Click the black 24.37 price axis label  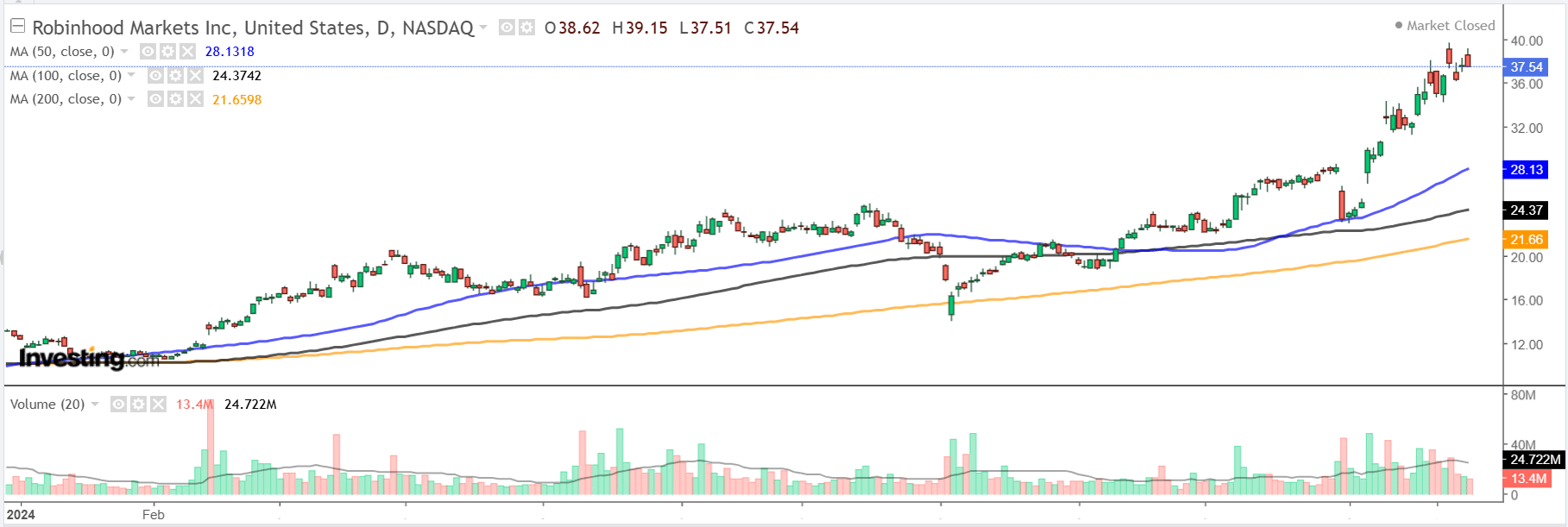(x=1527, y=210)
